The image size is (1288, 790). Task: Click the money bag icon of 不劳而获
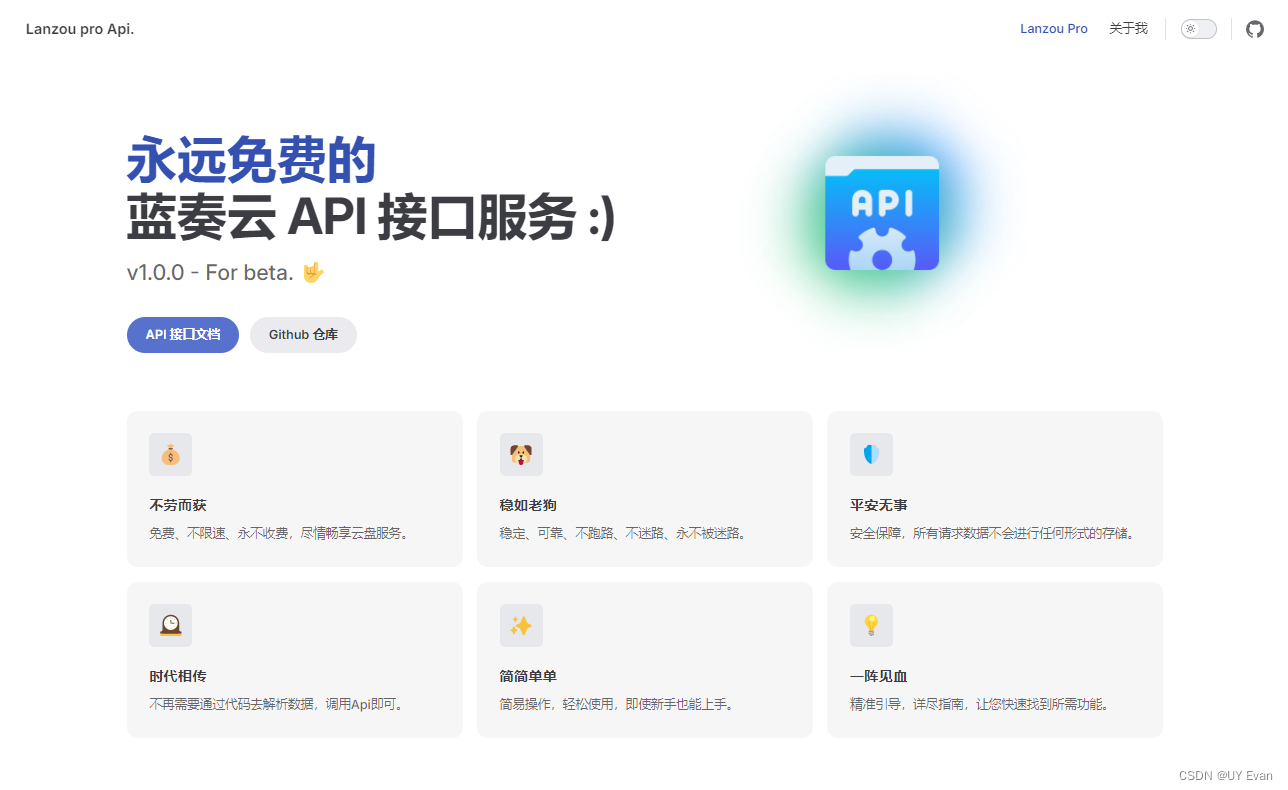pos(170,455)
